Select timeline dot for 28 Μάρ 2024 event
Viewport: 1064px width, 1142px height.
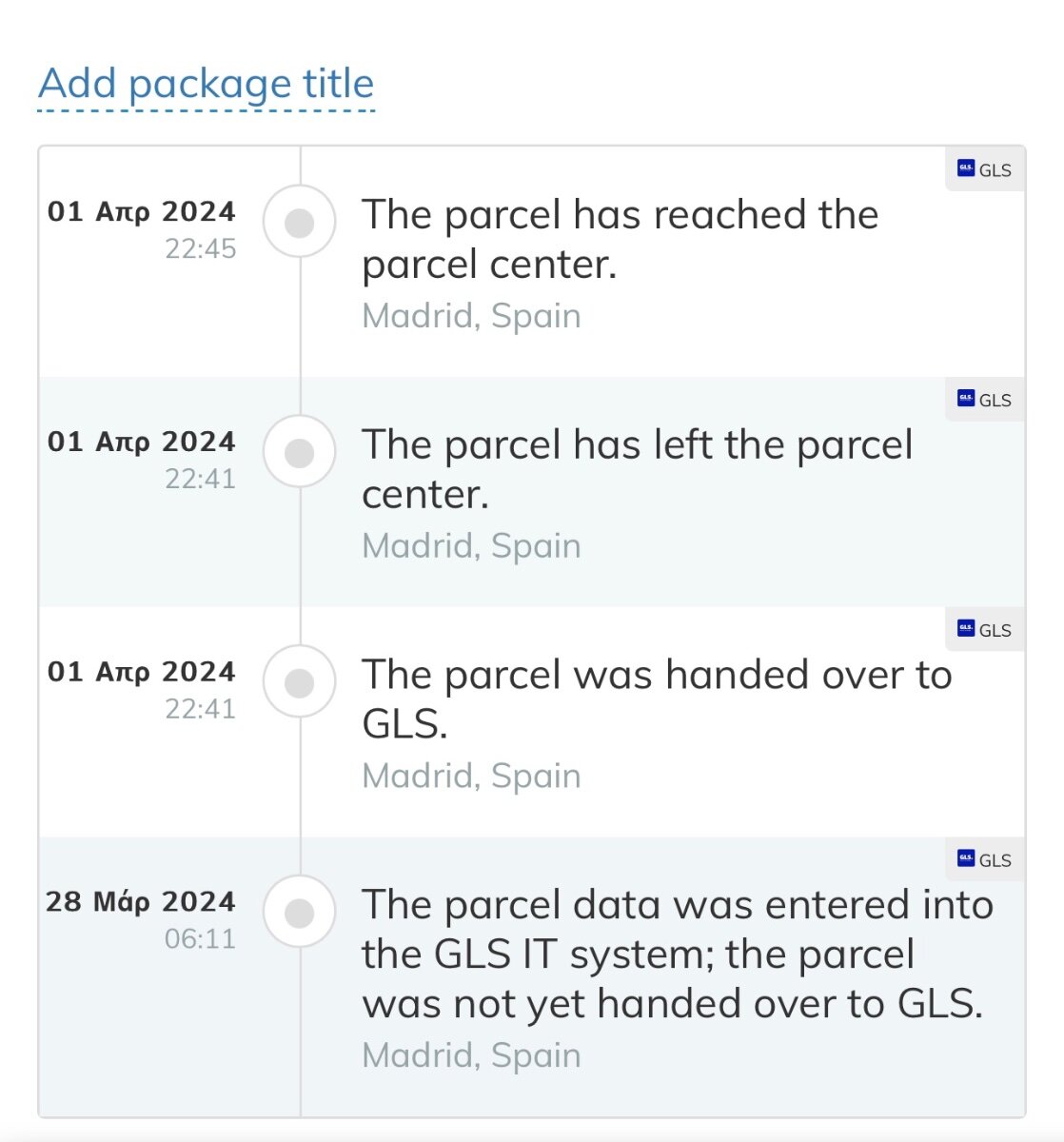(x=300, y=914)
